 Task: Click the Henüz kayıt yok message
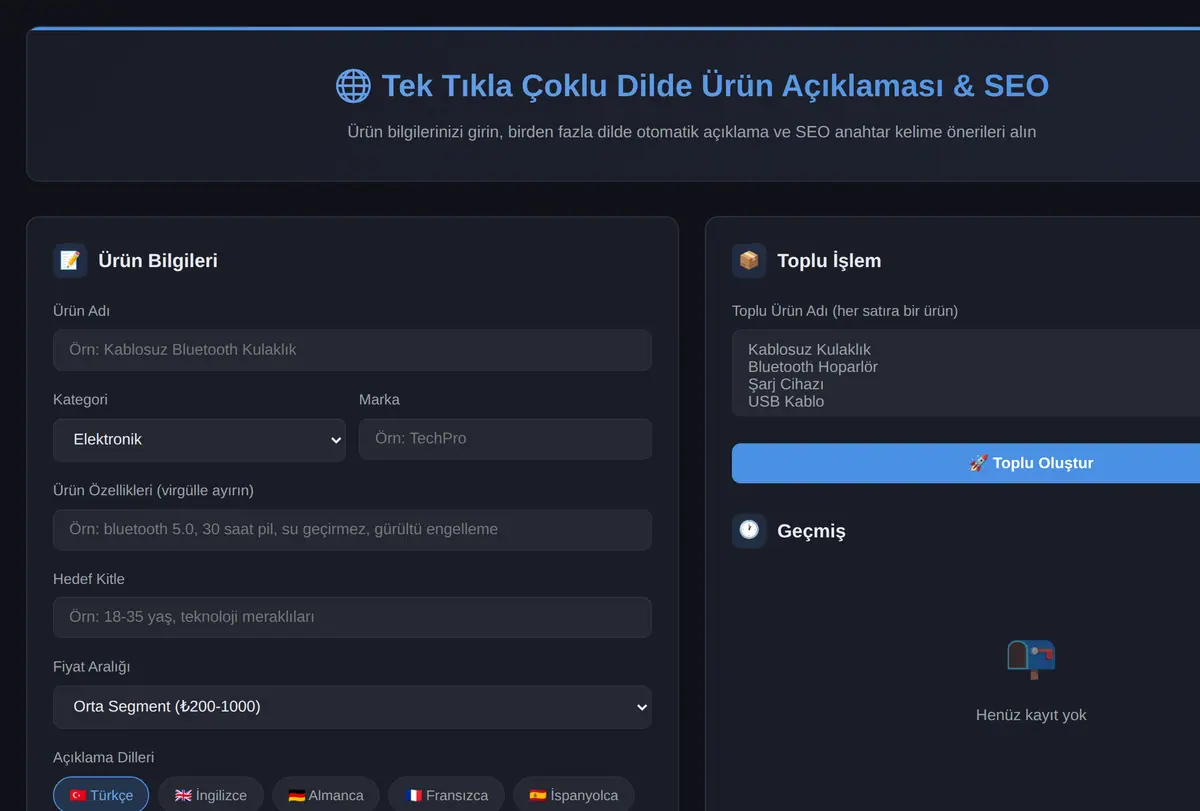pos(1031,715)
